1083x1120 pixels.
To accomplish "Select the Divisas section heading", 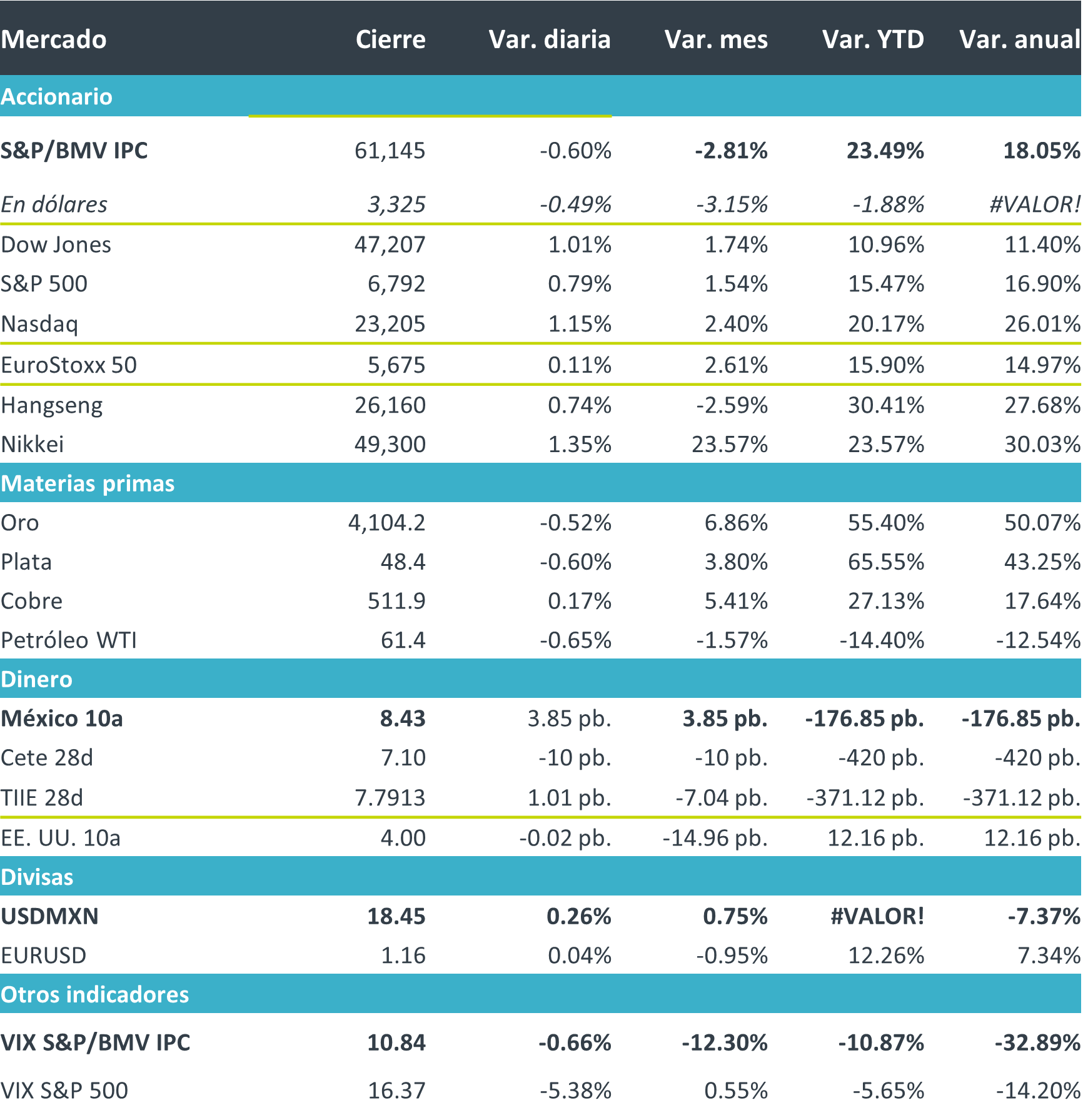I will point(37,877).
